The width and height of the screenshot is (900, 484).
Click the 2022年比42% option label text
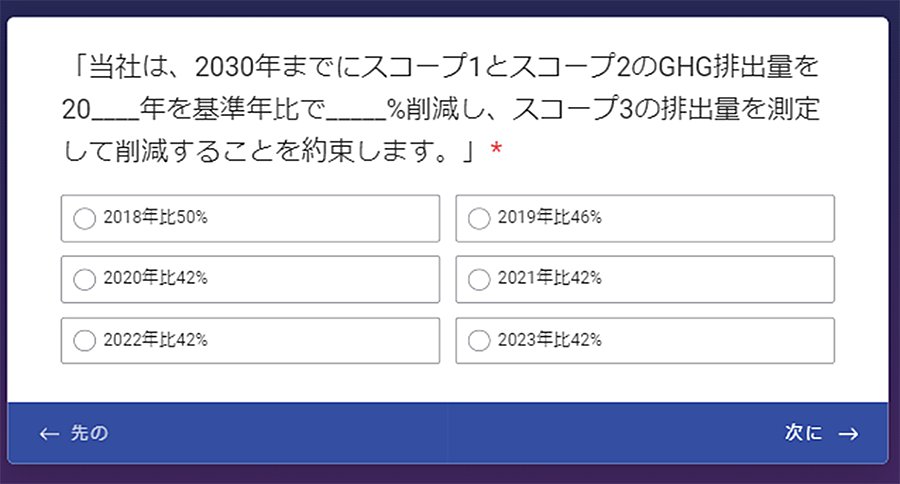pos(155,341)
